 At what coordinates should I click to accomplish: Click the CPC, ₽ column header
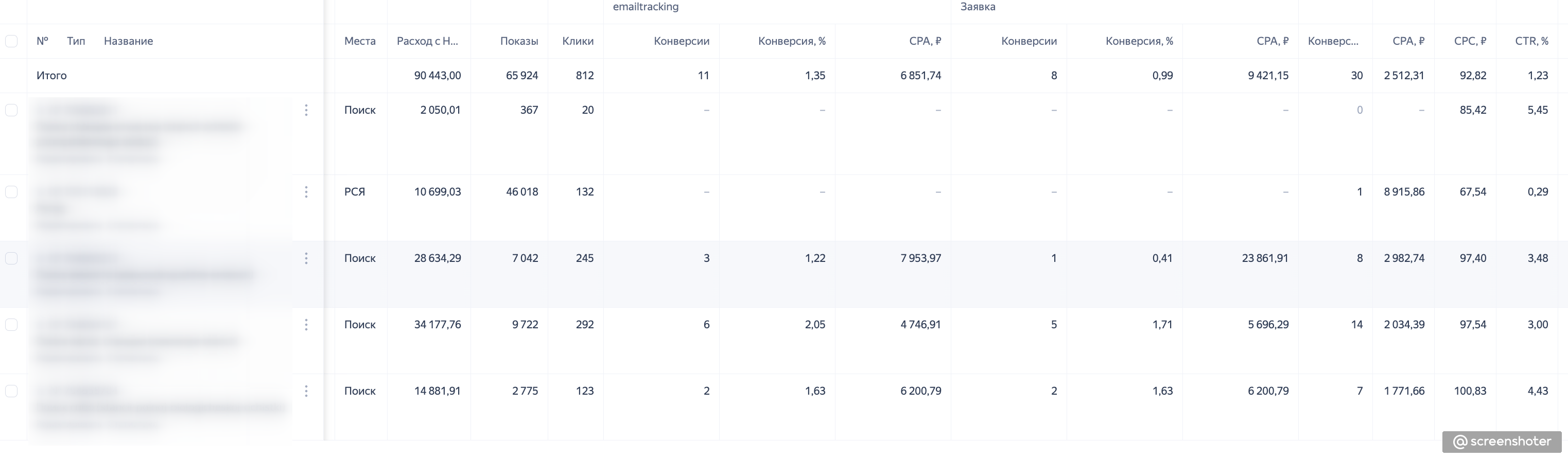[x=1469, y=41]
